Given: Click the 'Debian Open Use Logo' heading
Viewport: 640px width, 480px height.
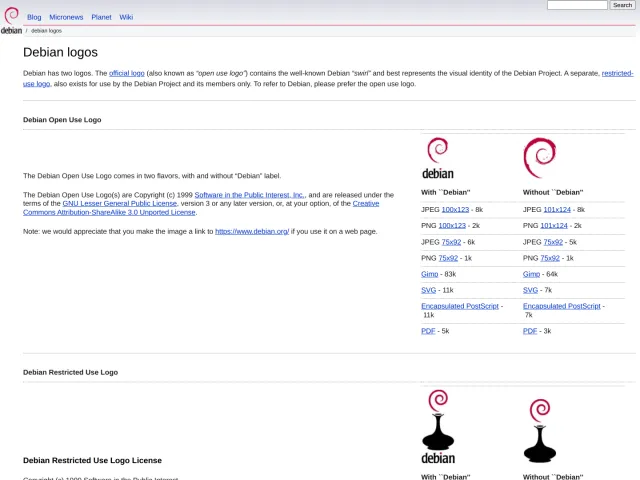Looking at the screenshot, I should pyautogui.click(x=62, y=120).
